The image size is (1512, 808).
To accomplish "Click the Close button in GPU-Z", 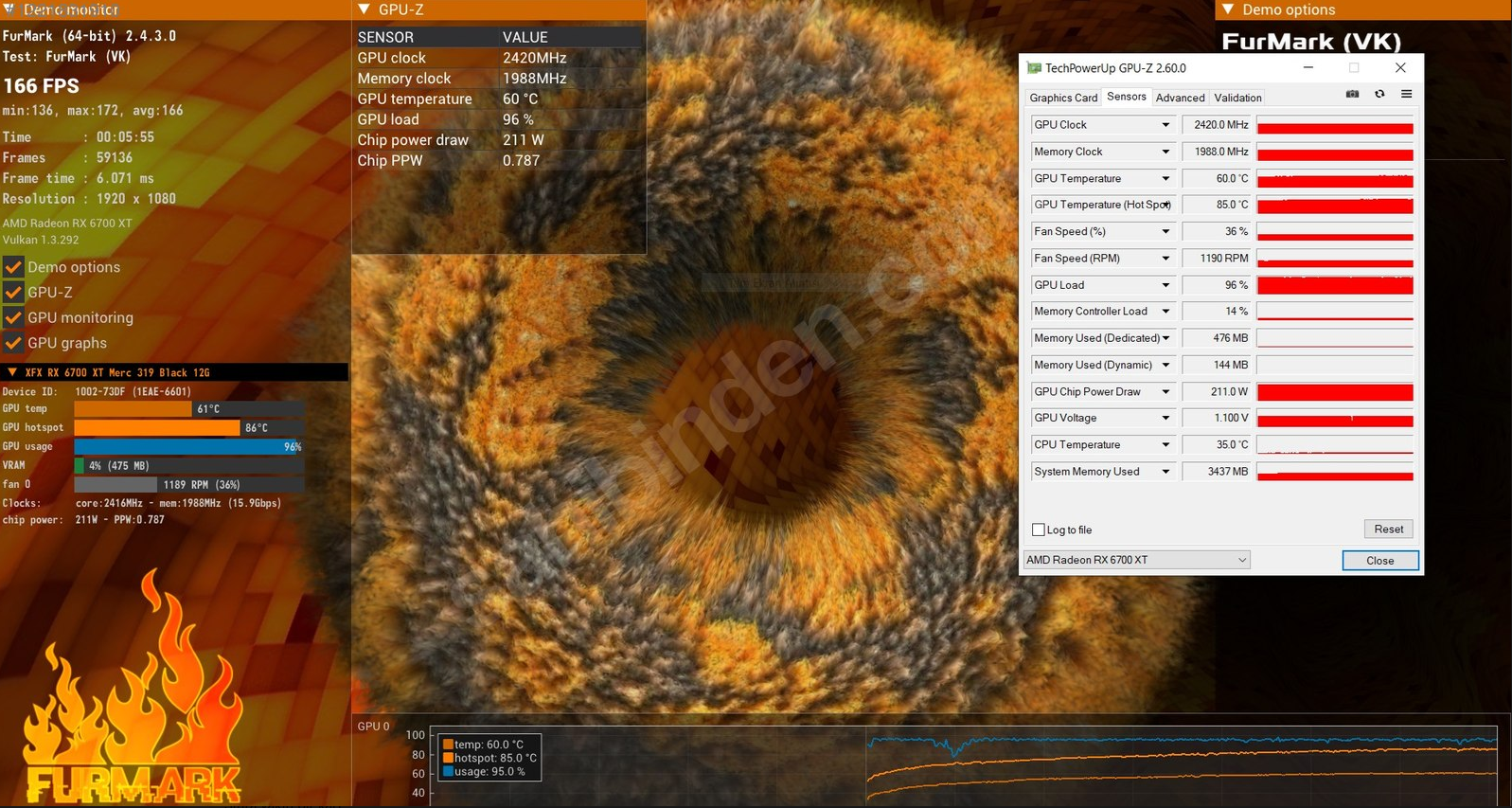I will coord(1379,561).
